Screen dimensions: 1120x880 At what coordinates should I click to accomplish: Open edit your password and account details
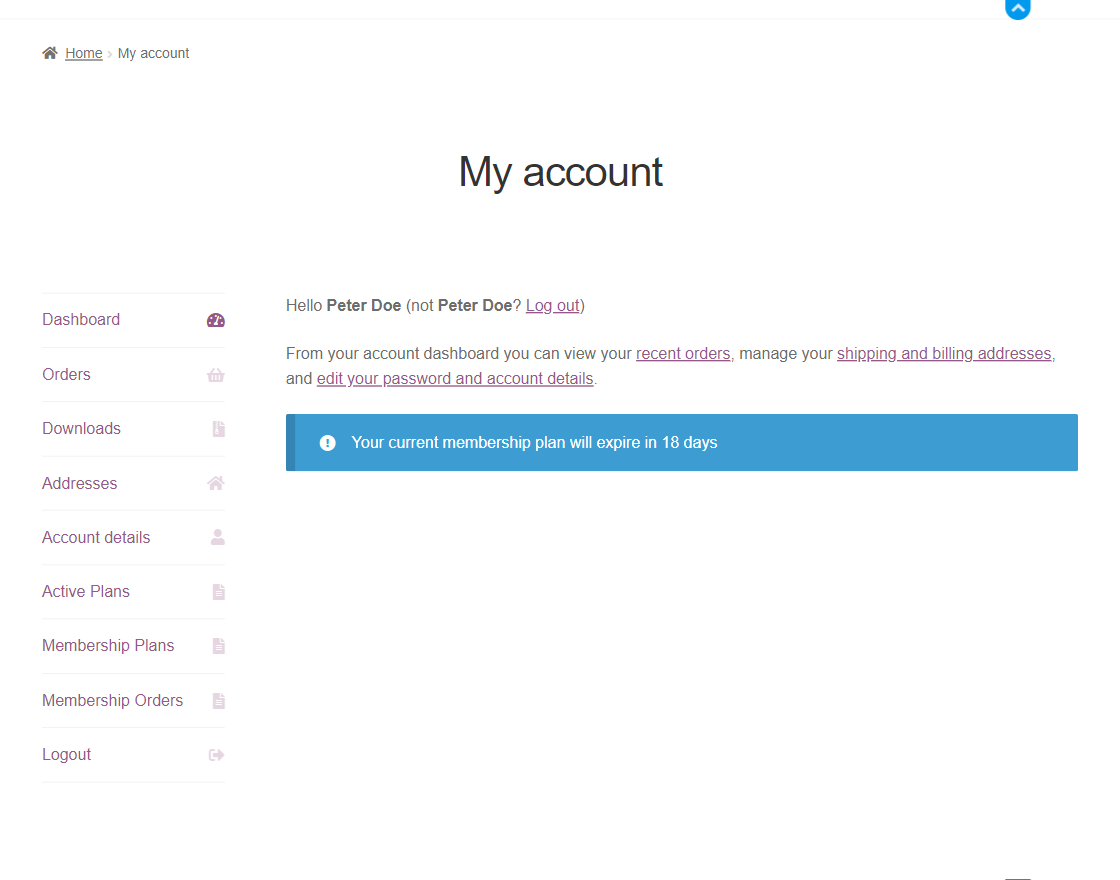click(454, 378)
